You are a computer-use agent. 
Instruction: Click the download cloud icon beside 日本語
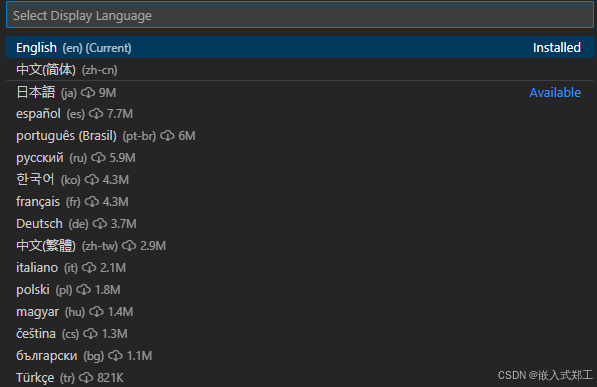(88, 93)
